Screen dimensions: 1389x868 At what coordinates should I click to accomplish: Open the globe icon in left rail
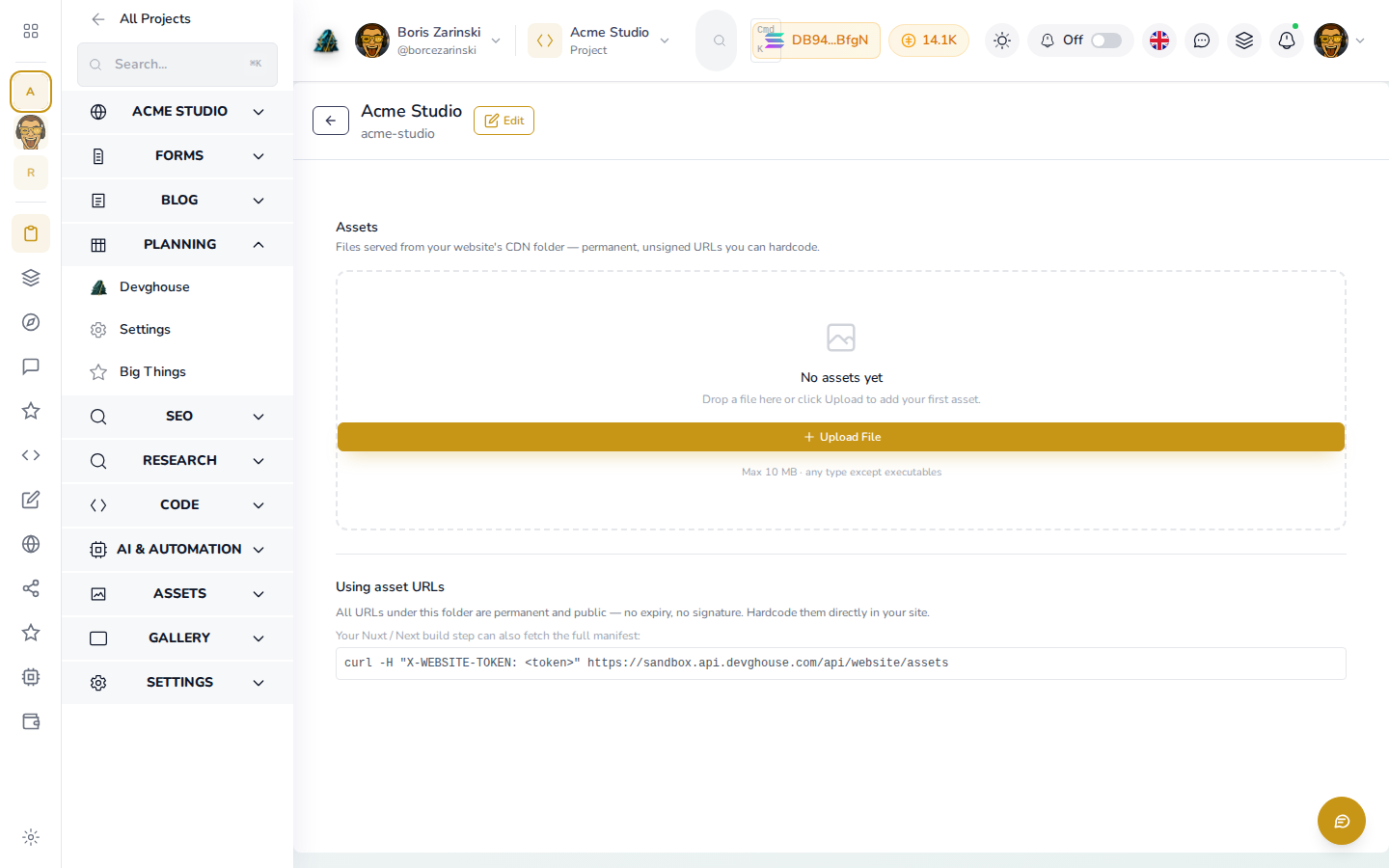point(31,544)
